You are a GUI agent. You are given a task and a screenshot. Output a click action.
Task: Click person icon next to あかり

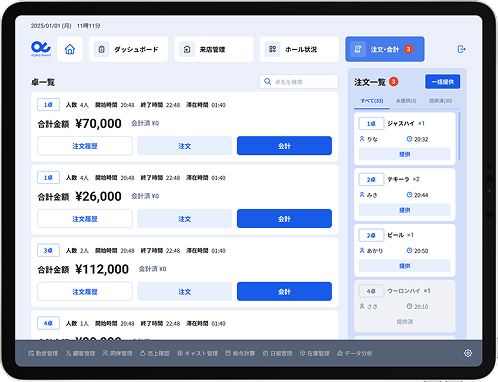[362, 250]
